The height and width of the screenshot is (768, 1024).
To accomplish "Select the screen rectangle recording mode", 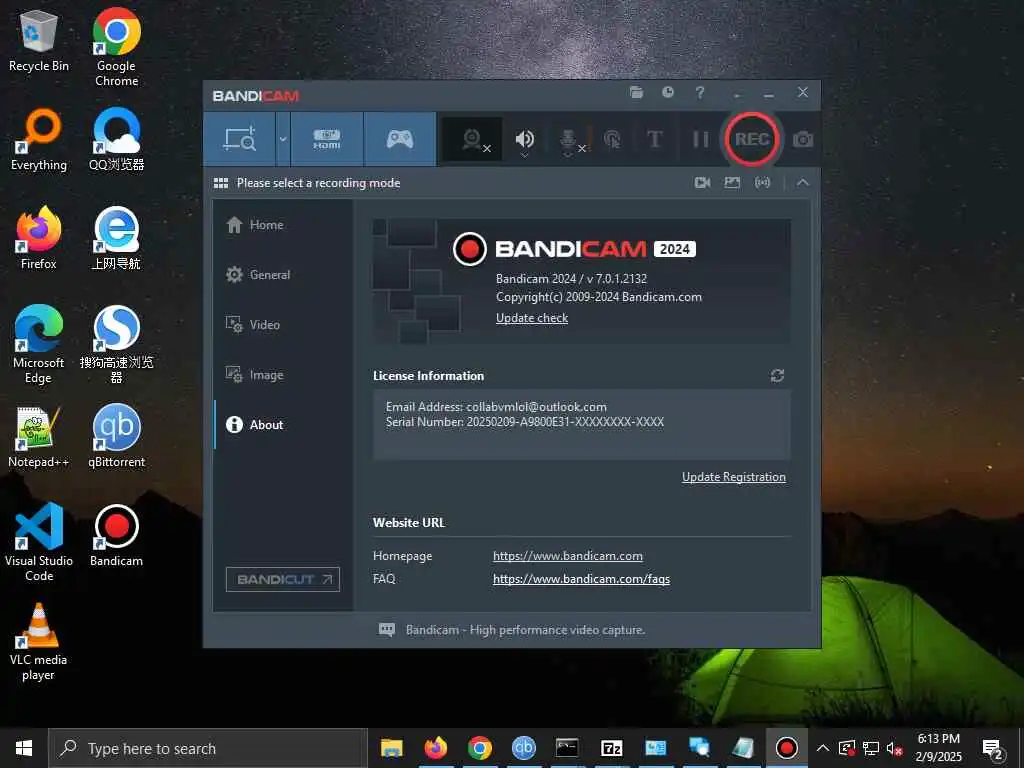I will click(x=240, y=139).
